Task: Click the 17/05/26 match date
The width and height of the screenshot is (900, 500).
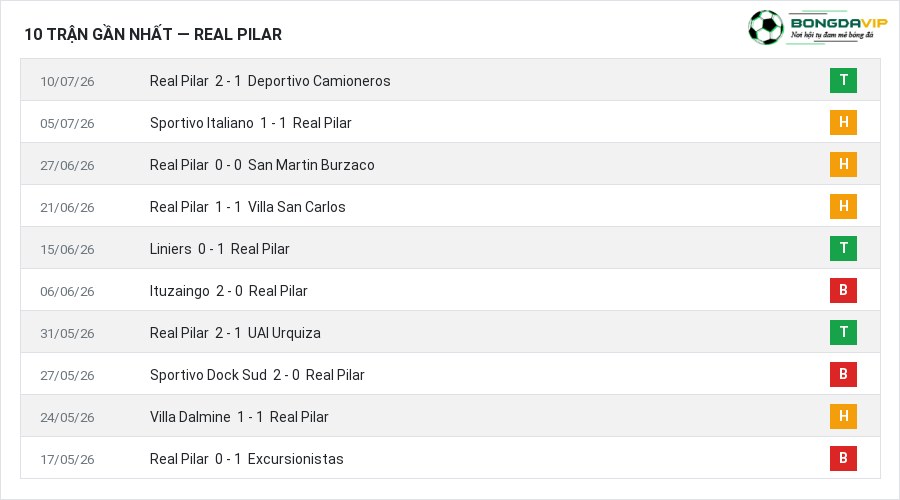Action: click(x=67, y=459)
